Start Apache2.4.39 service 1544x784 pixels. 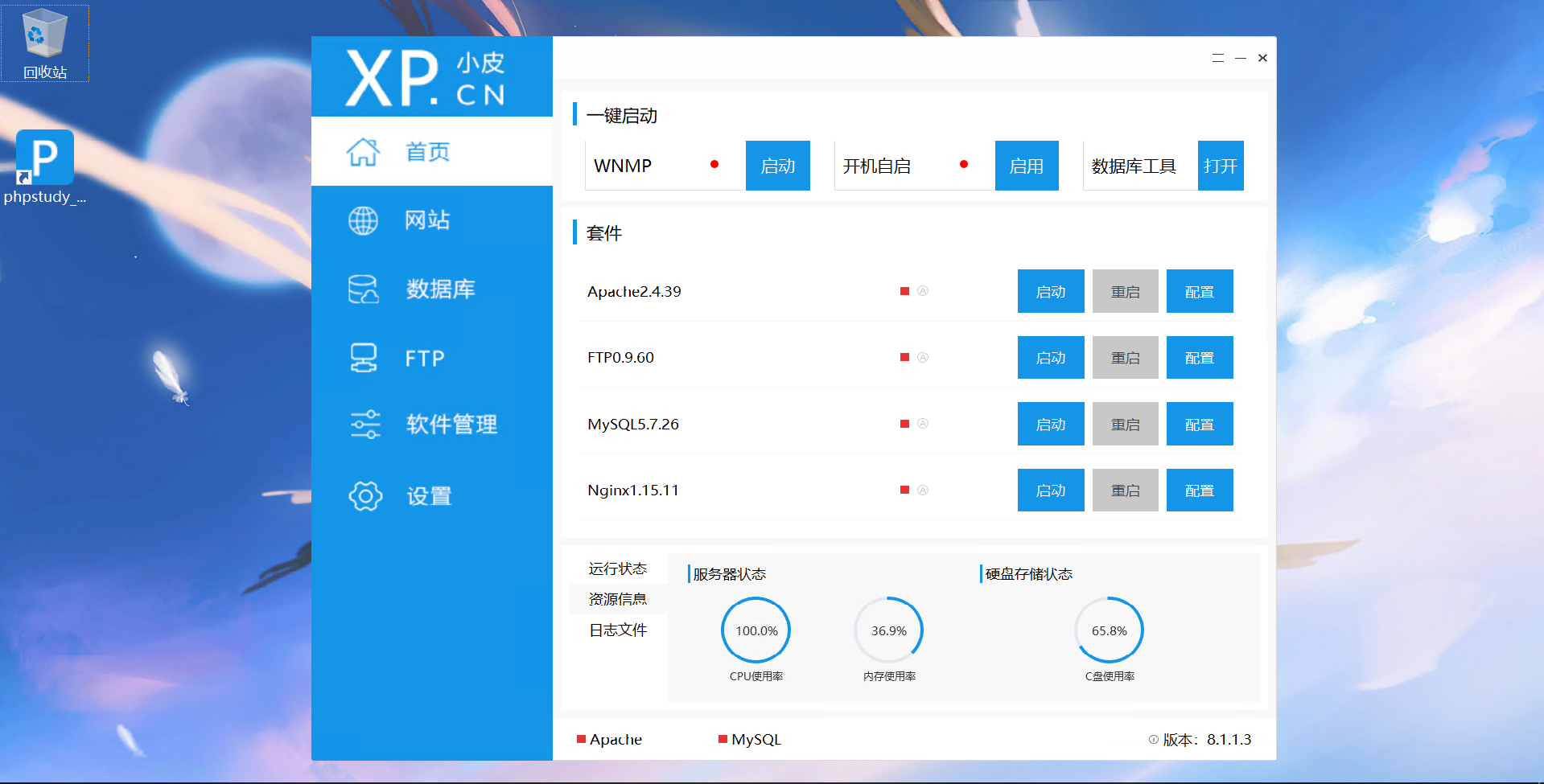click(x=1051, y=291)
